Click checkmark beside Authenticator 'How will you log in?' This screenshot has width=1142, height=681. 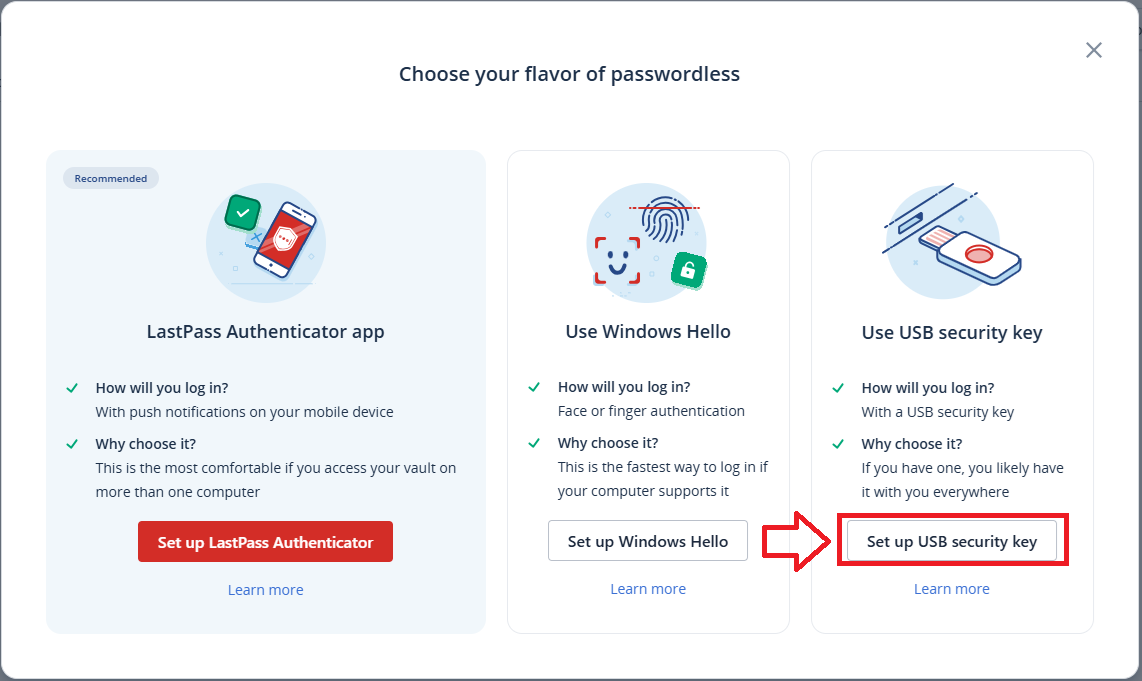coord(72,387)
